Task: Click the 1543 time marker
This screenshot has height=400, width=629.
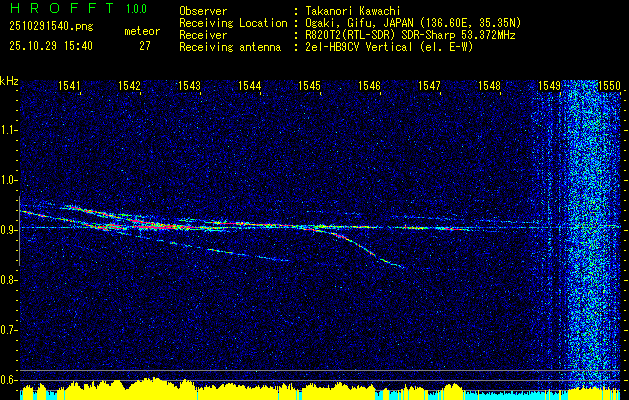Action: coord(189,85)
